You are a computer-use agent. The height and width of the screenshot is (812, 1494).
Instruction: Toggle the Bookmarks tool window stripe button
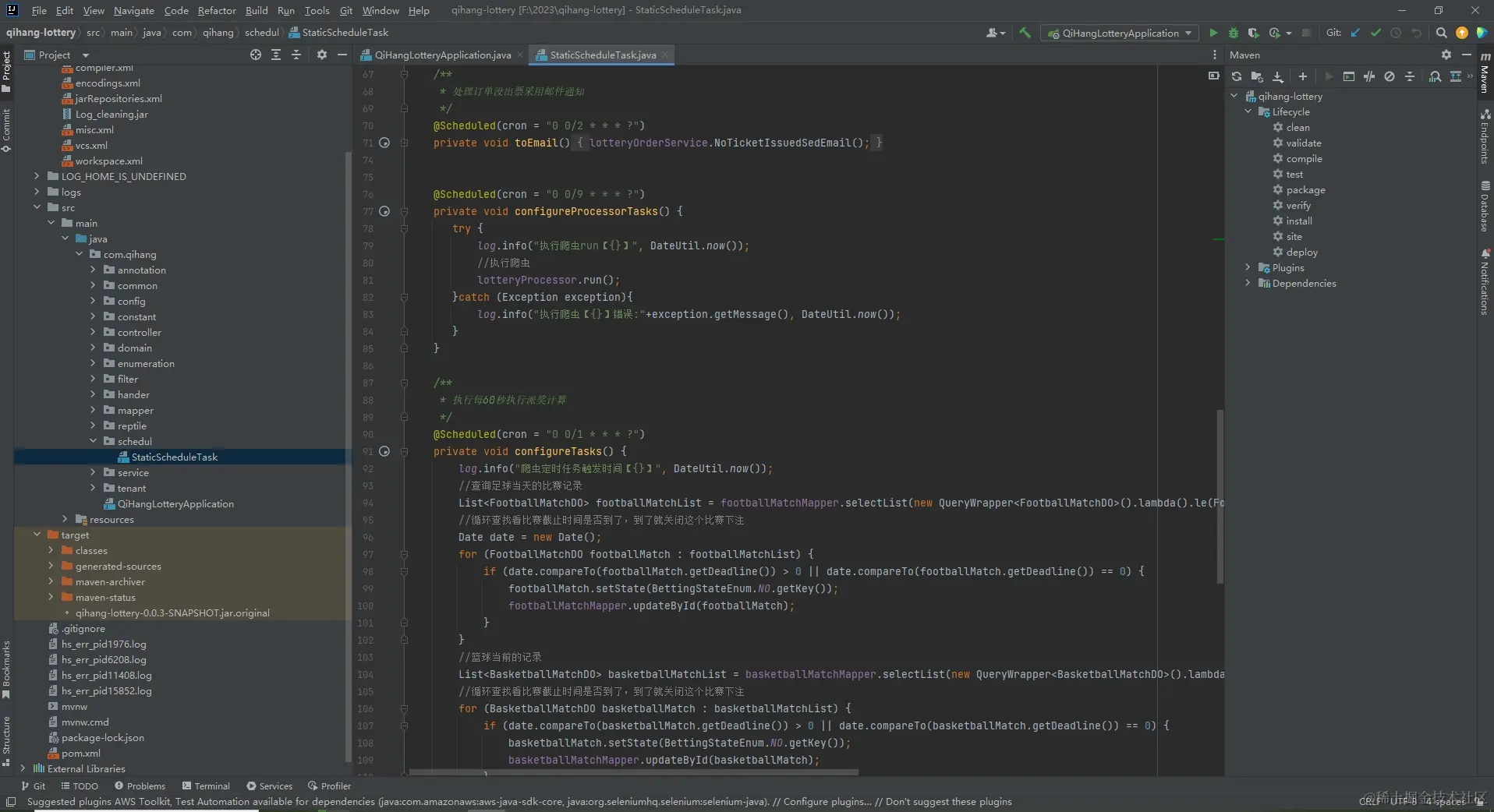pyautogui.click(x=6, y=669)
